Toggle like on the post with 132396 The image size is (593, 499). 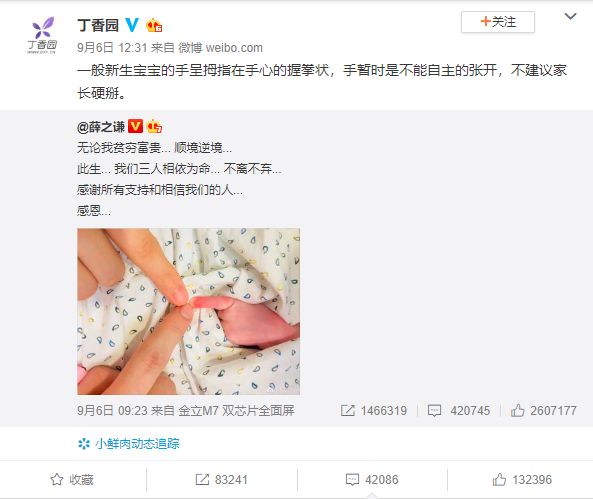[522, 480]
